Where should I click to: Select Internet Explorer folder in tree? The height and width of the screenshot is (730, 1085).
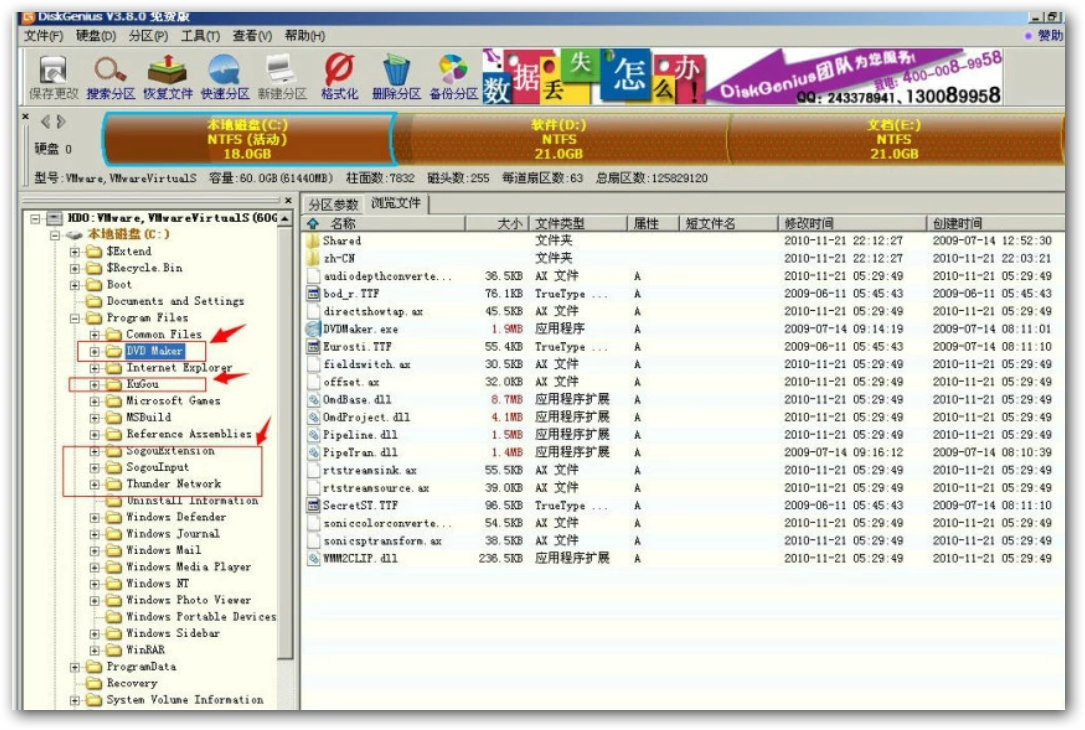pos(179,367)
